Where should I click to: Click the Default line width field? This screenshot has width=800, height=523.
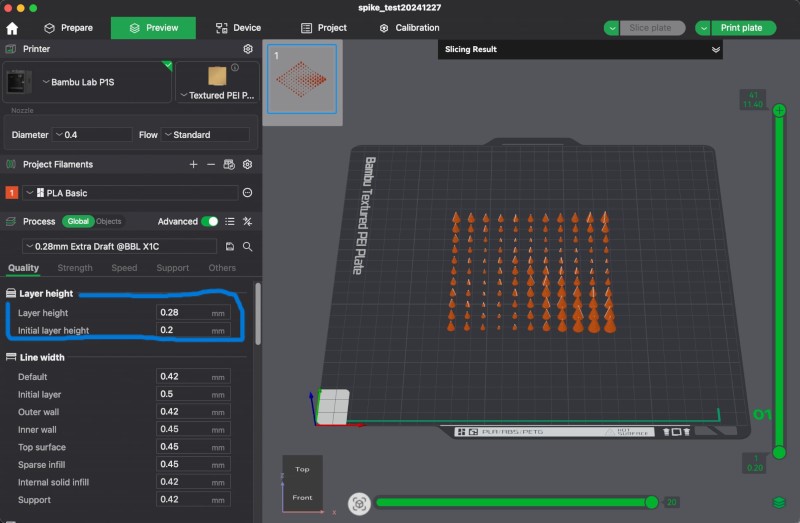tap(193, 377)
